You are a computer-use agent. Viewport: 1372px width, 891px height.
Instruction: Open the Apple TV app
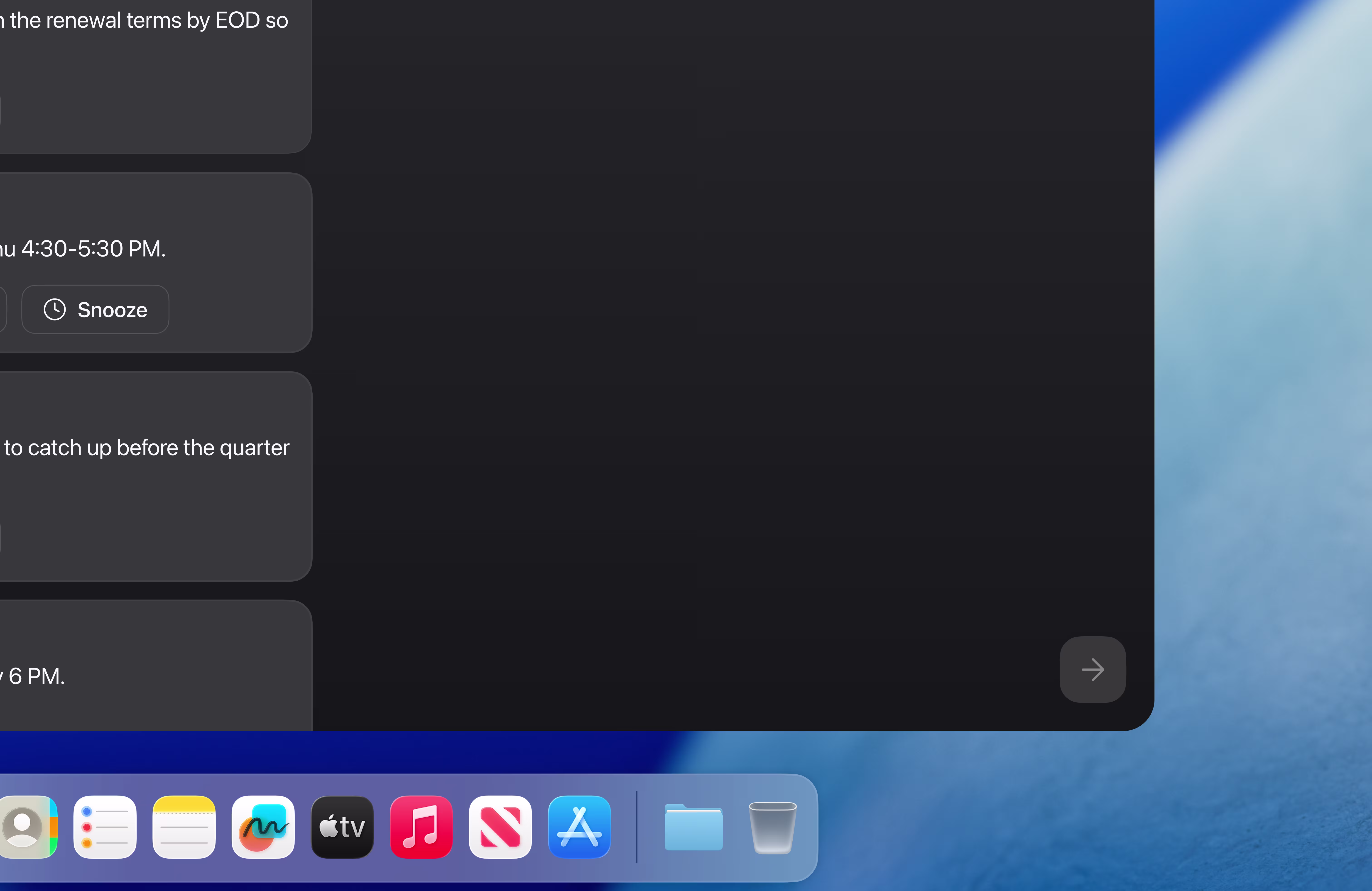[x=342, y=827]
